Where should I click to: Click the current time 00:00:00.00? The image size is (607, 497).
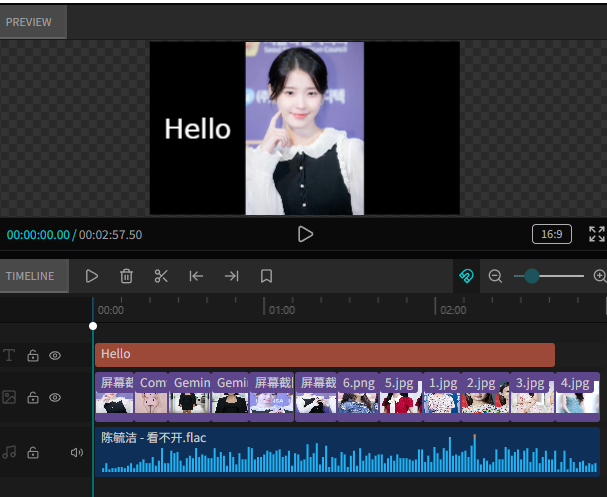(38, 235)
